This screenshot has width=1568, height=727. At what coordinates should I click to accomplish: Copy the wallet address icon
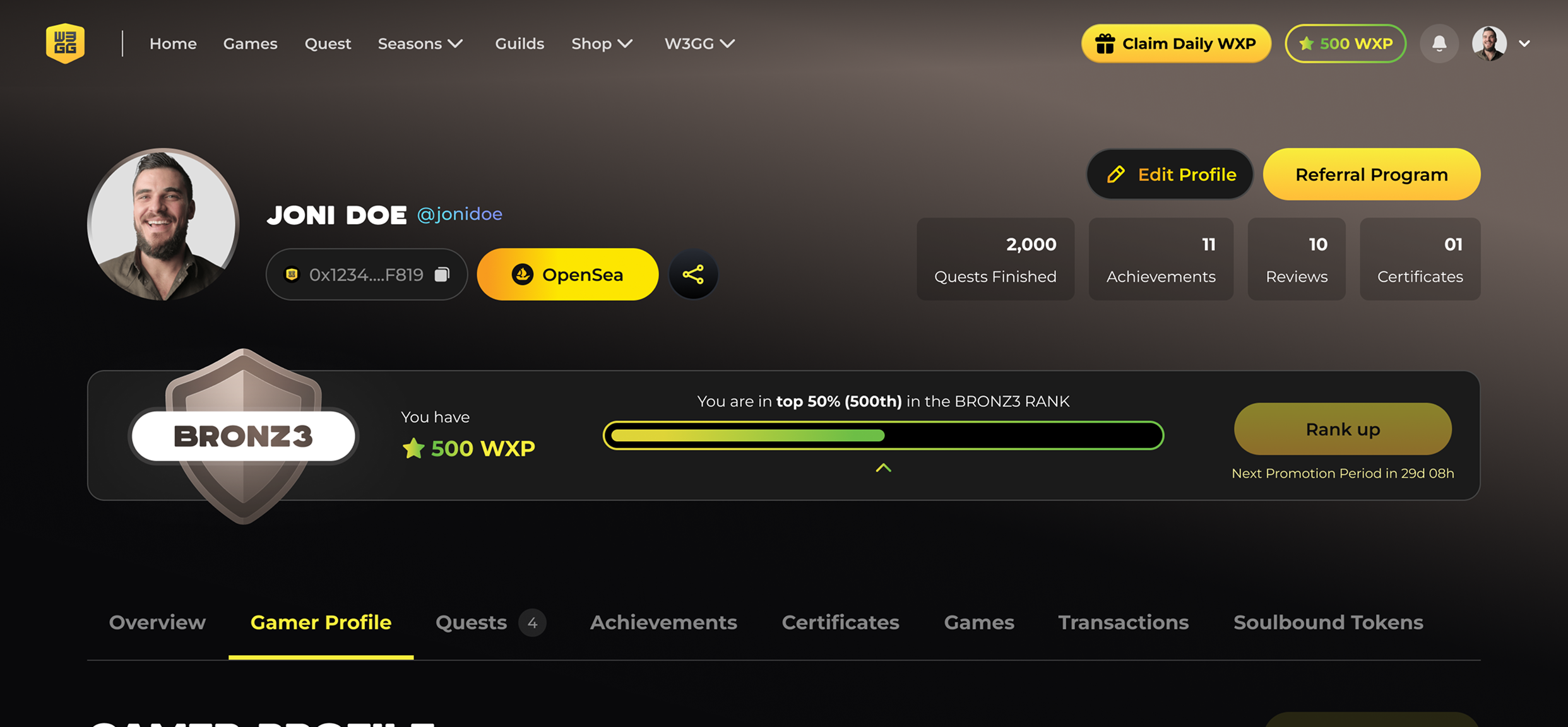pos(442,275)
